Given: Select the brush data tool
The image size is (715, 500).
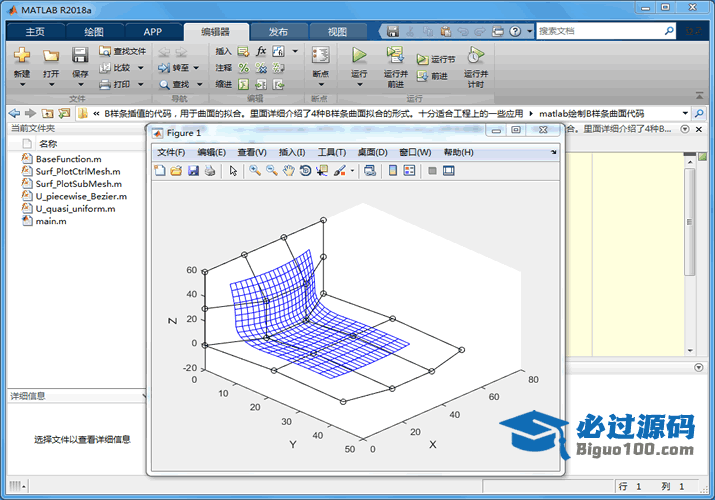Looking at the screenshot, I should tap(340, 171).
